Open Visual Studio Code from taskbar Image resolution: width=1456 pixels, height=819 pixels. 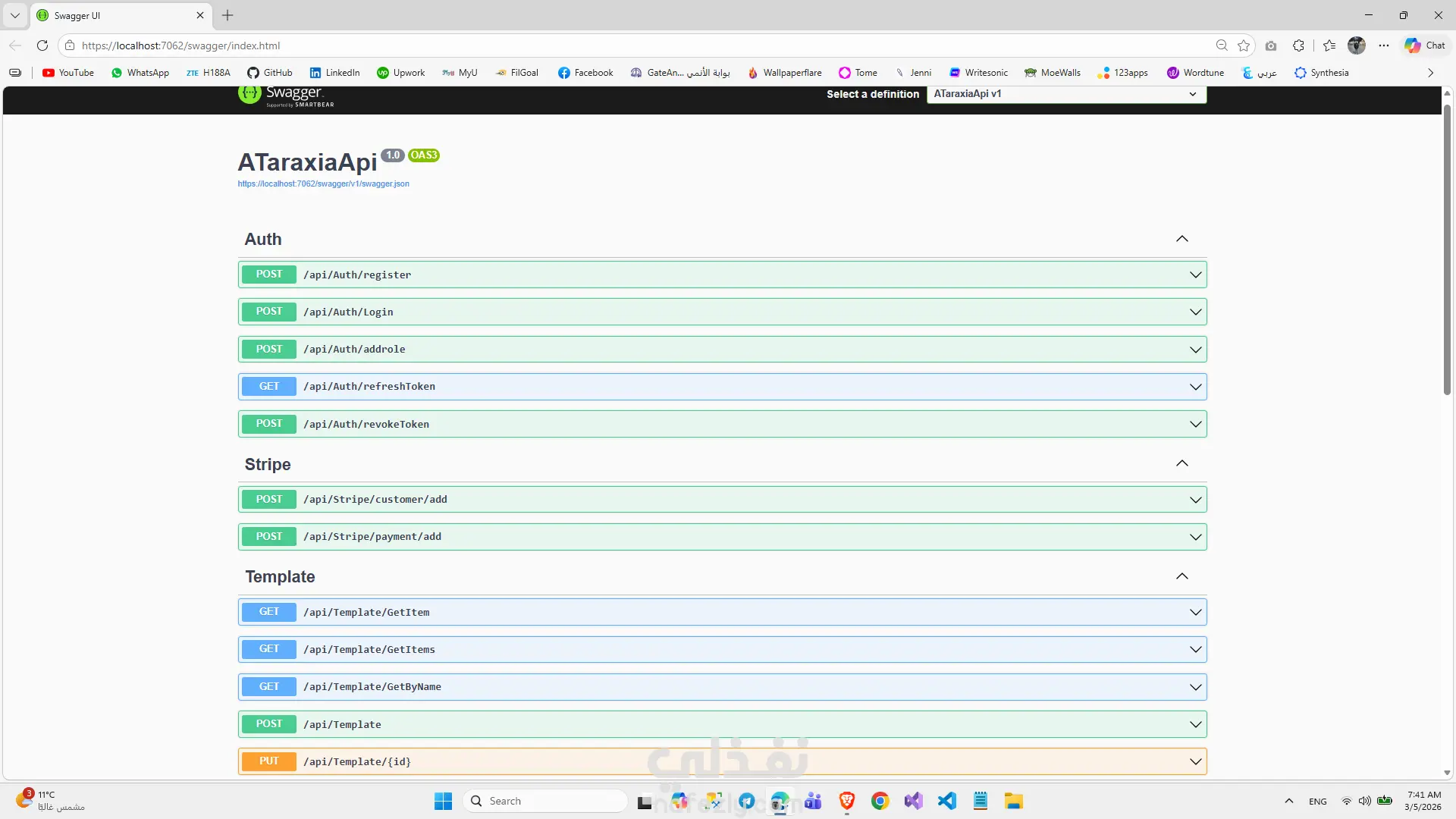click(x=946, y=801)
